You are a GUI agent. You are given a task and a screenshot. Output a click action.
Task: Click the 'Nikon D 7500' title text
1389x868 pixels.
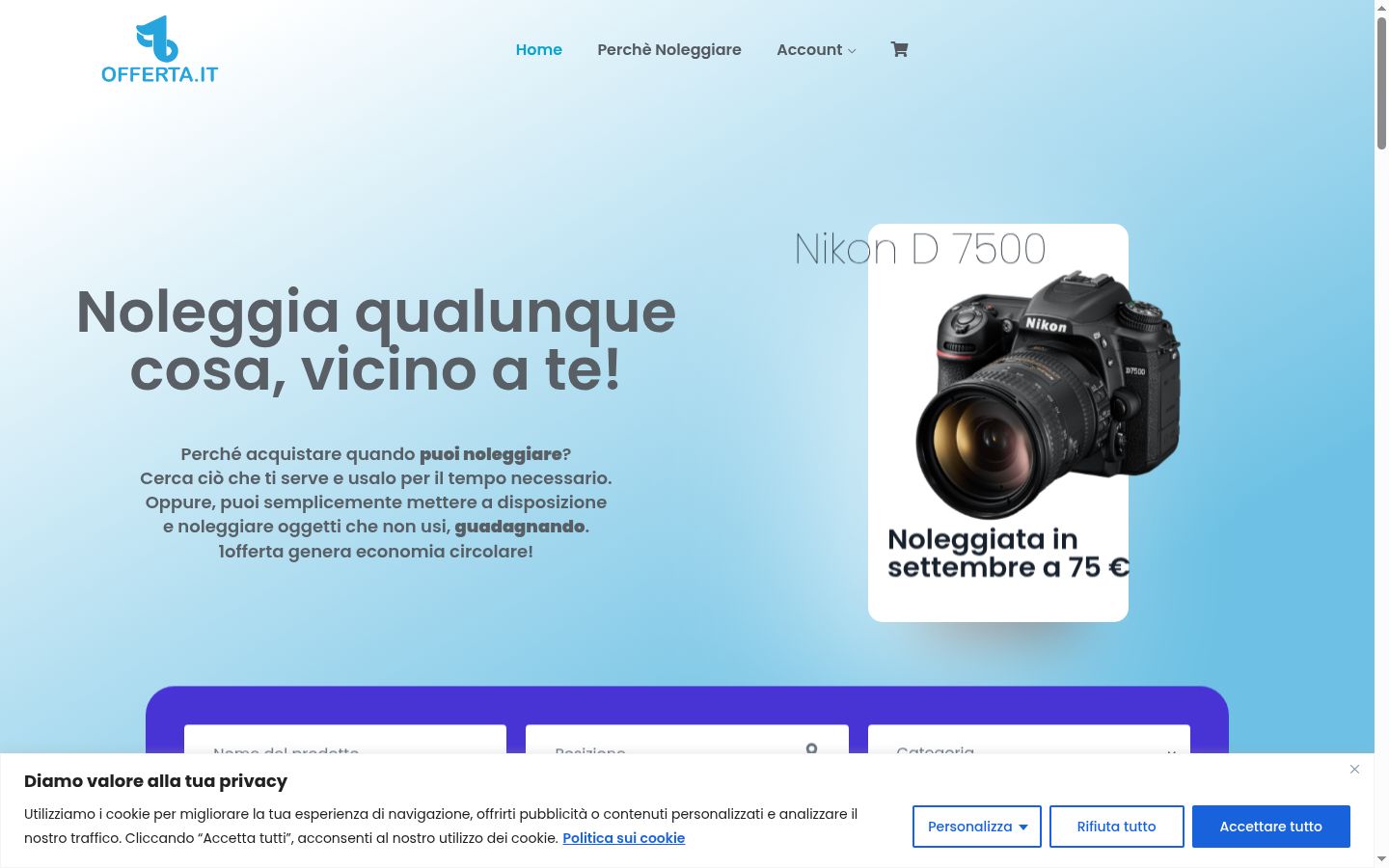[920, 249]
